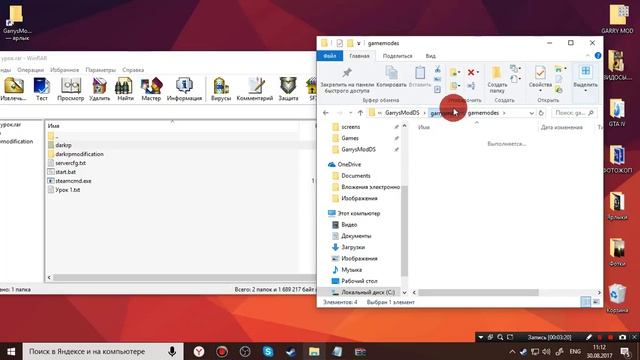
Task: Select GarrysModDS in the address path
Action: pos(402,113)
